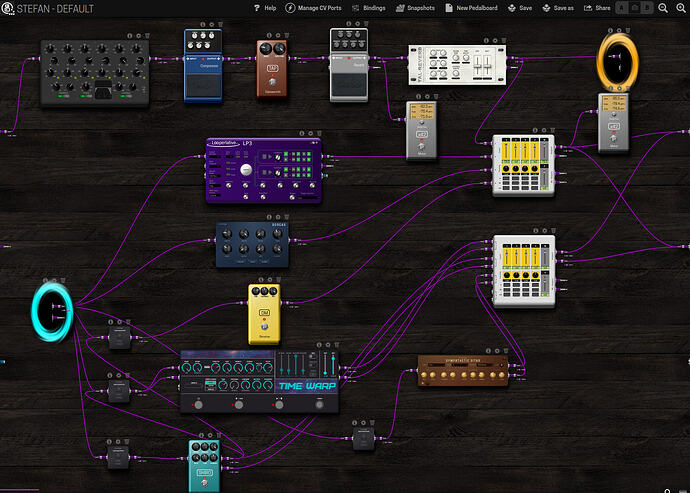
Task: Delete the blue Compressor pedal with trash icon
Action: point(220,25)
